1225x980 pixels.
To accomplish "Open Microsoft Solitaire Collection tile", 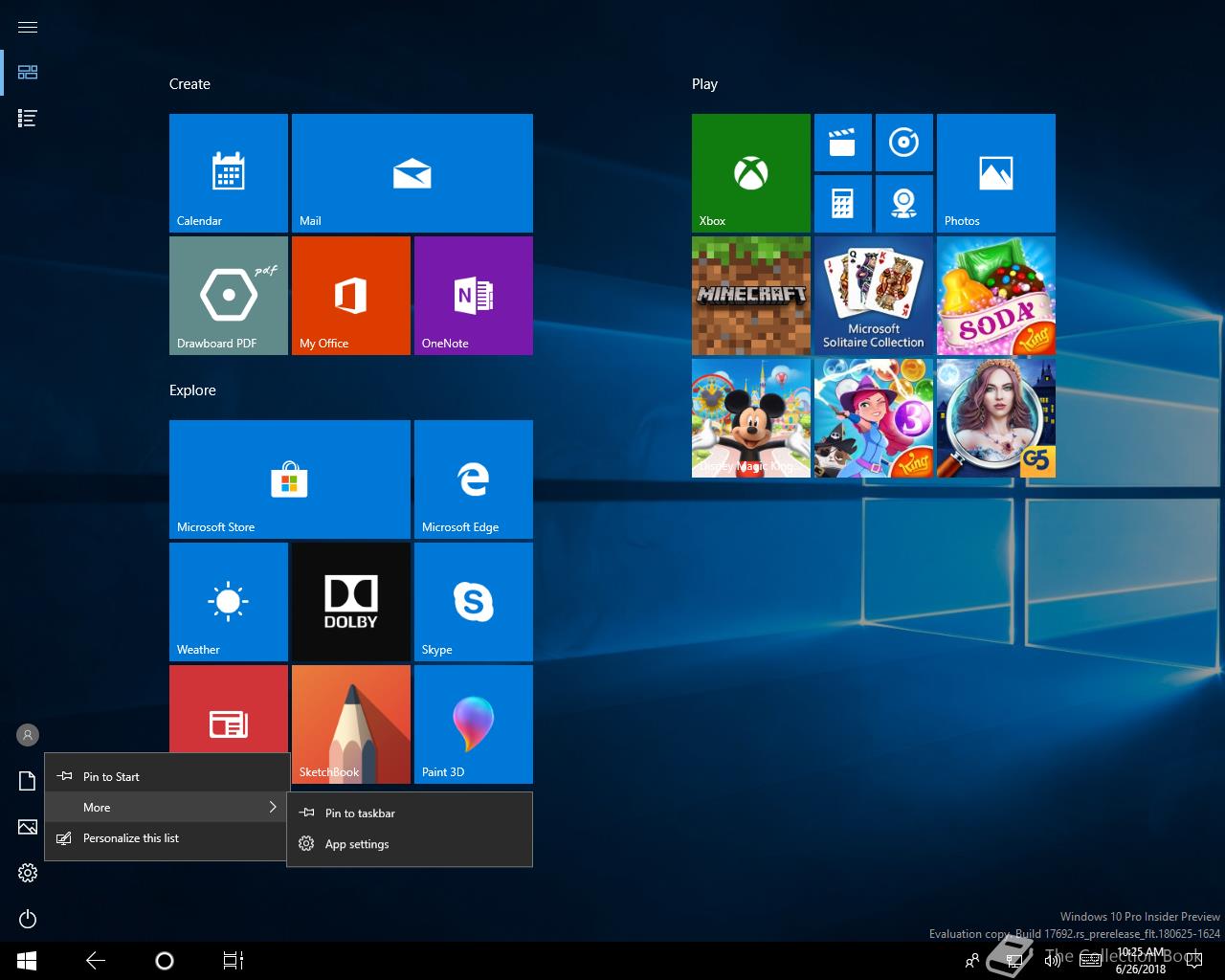I will coord(874,296).
